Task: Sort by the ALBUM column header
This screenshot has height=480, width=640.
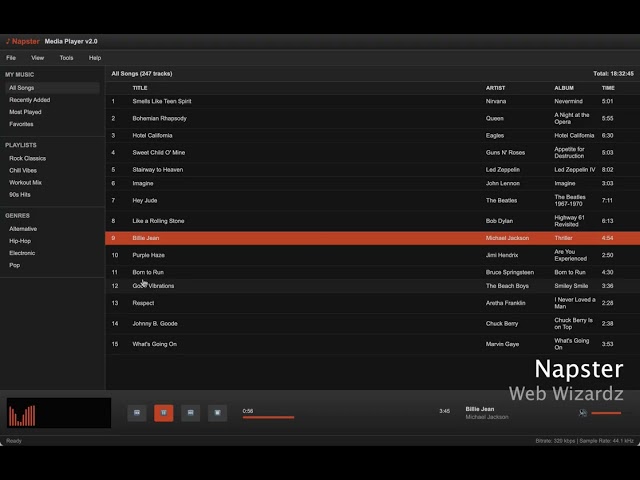Action: [564, 88]
